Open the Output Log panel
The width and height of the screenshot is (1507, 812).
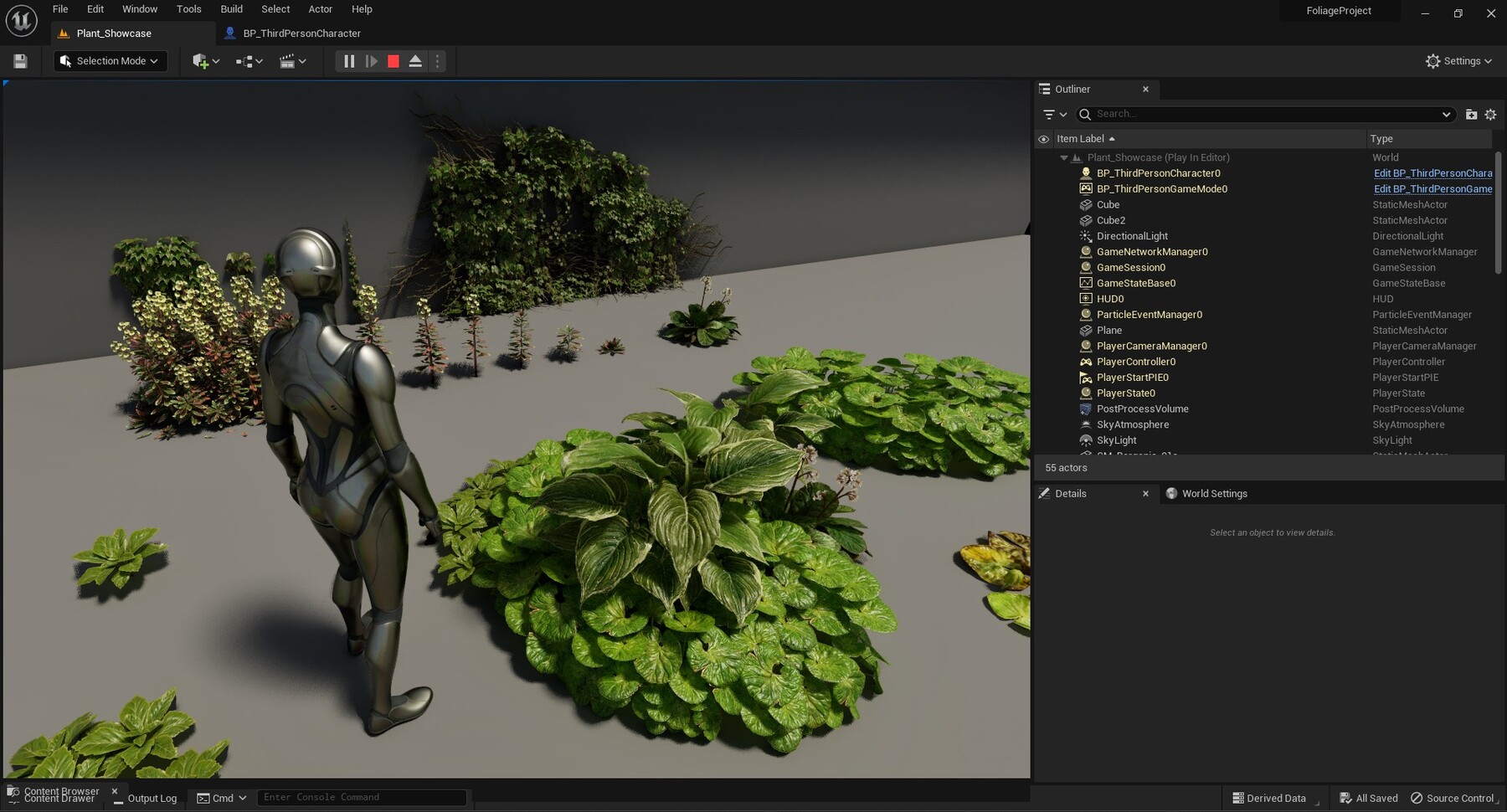pos(152,798)
